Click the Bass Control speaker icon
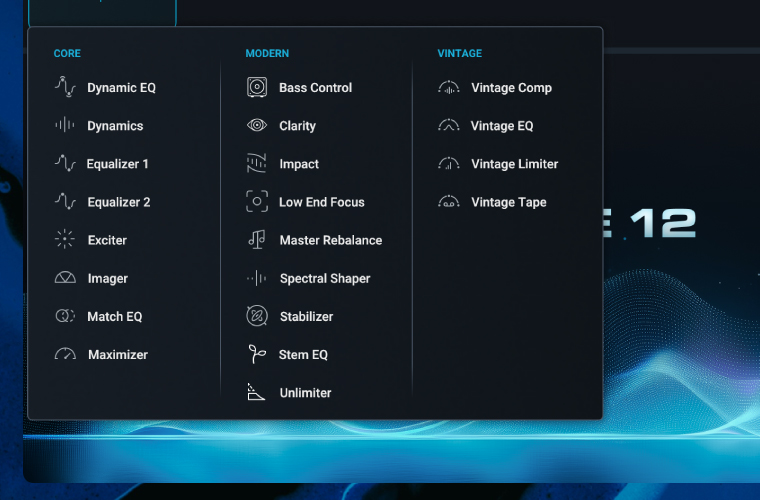Image resolution: width=760 pixels, height=500 pixels. click(257, 88)
